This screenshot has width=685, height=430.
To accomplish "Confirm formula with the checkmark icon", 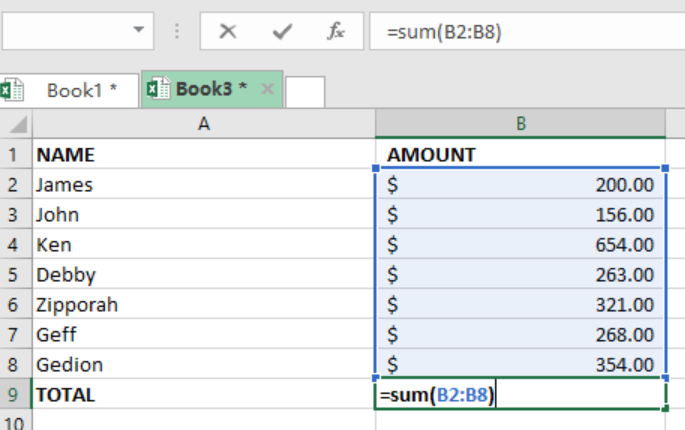I will click(x=282, y=31).
